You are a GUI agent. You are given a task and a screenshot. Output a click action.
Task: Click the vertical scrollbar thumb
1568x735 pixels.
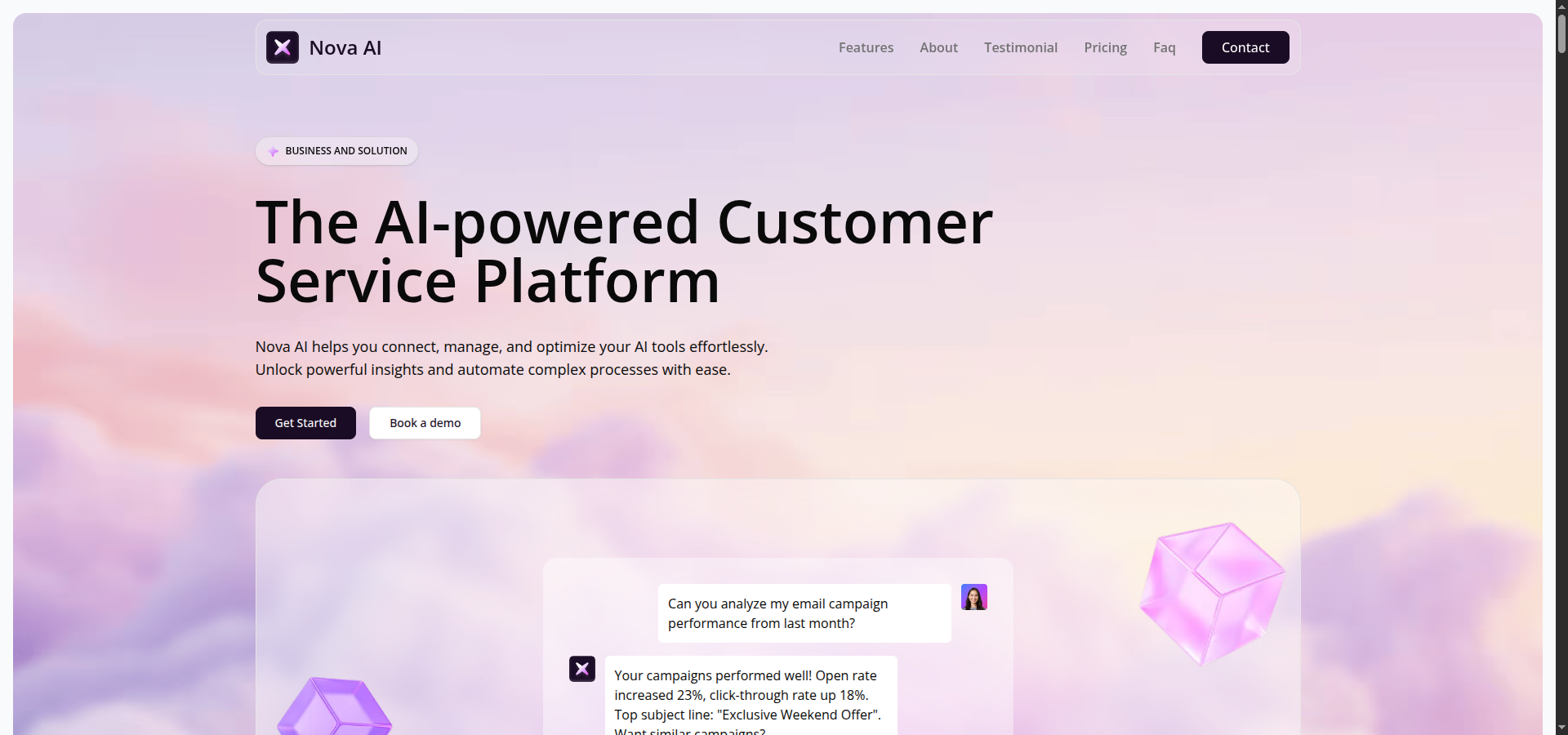1561,34
